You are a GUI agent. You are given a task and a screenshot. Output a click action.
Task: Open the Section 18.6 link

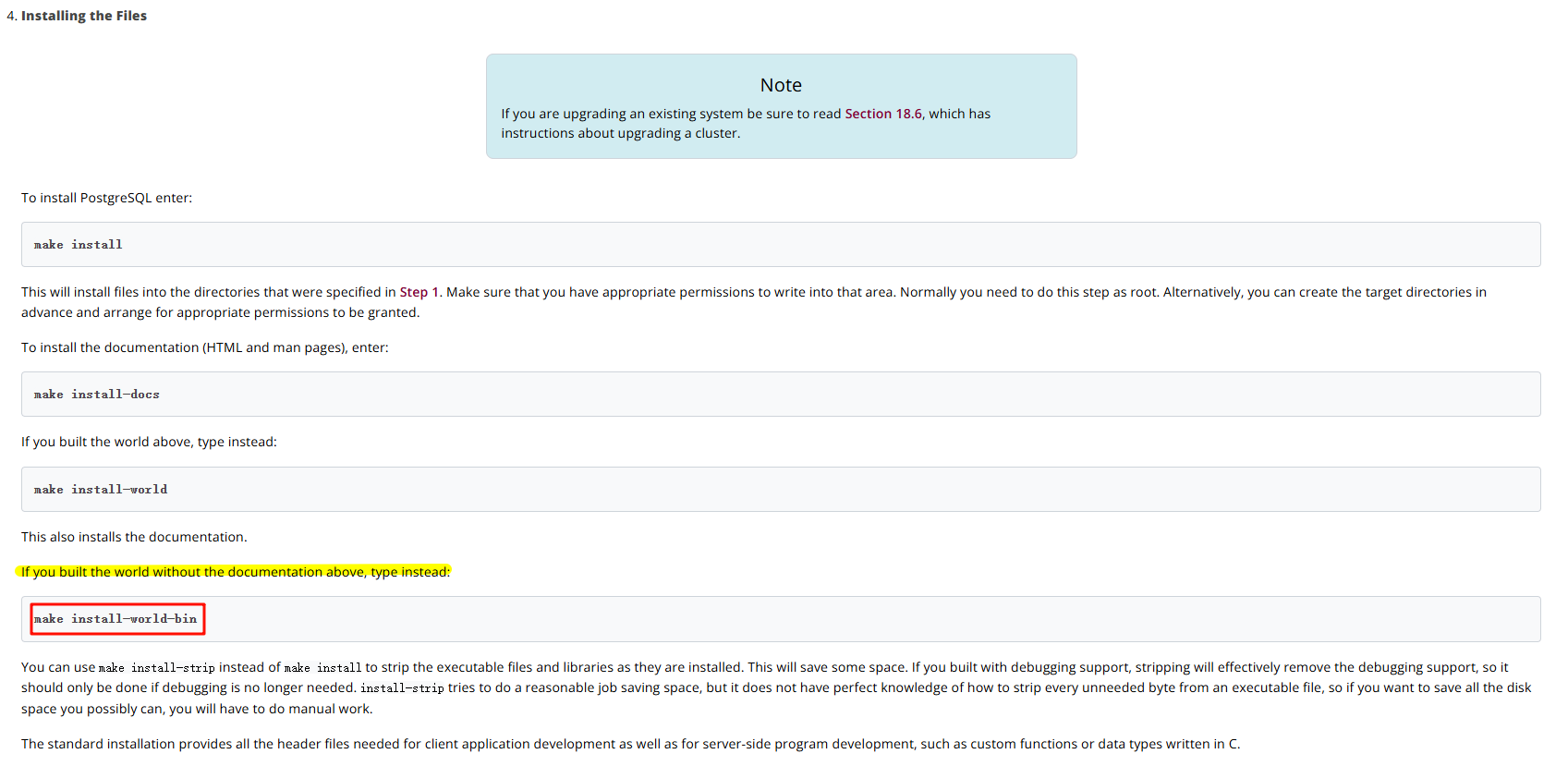tap(882, 114)
